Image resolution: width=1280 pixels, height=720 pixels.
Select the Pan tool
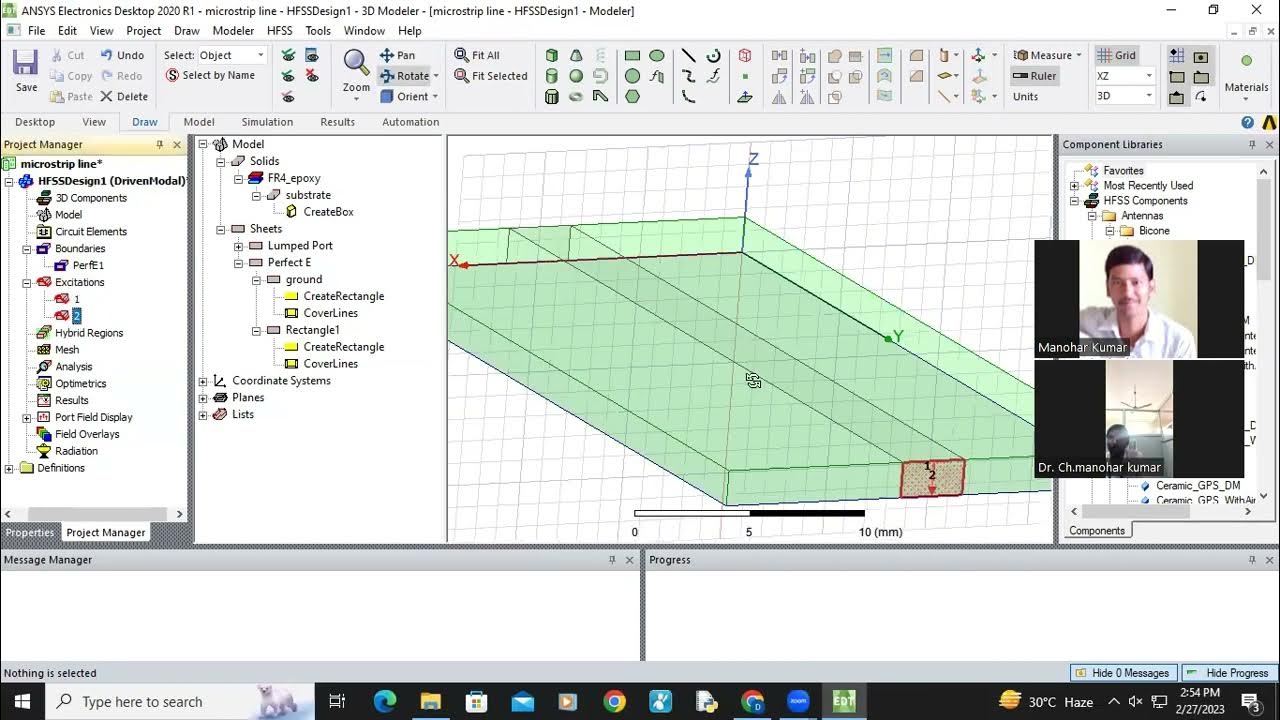[397, 55]
